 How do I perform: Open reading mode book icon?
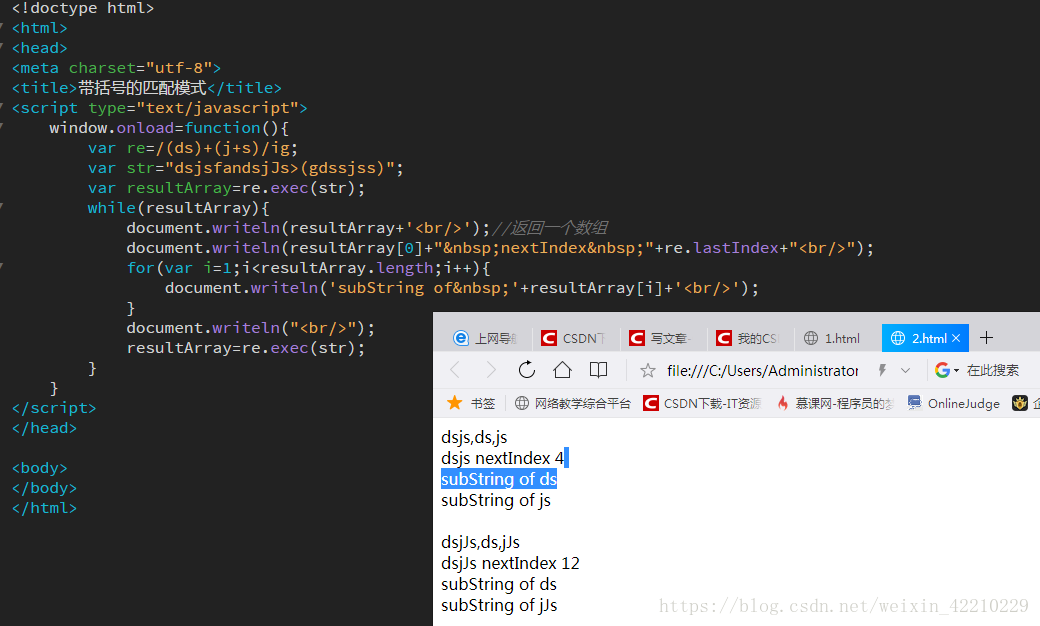598,369
